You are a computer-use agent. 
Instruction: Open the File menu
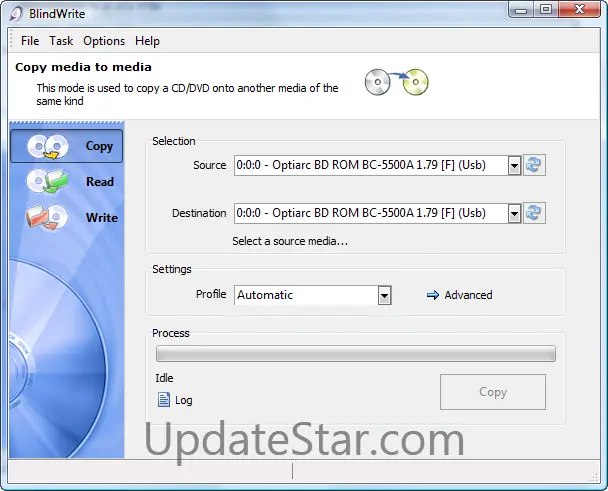[x=30, y=41]
